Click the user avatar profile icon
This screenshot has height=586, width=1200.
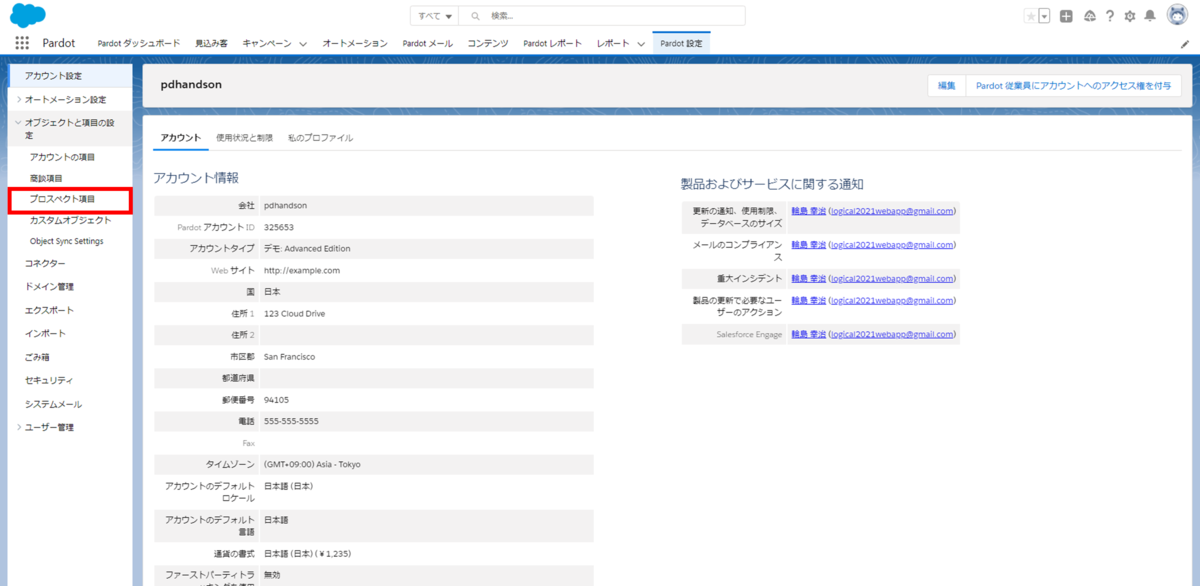(1176, 15)
